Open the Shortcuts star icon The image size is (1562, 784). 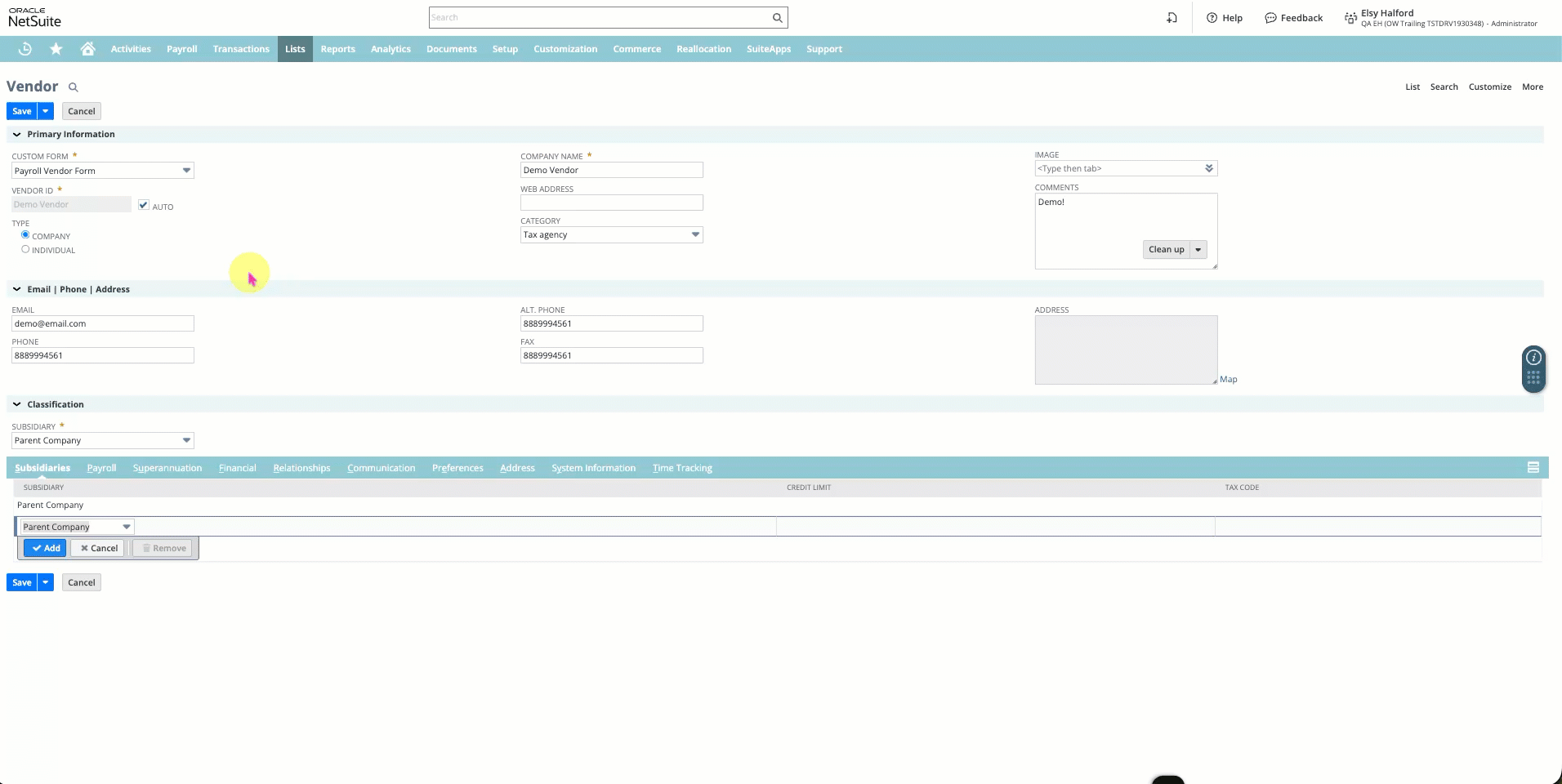[x=56, y=49]
